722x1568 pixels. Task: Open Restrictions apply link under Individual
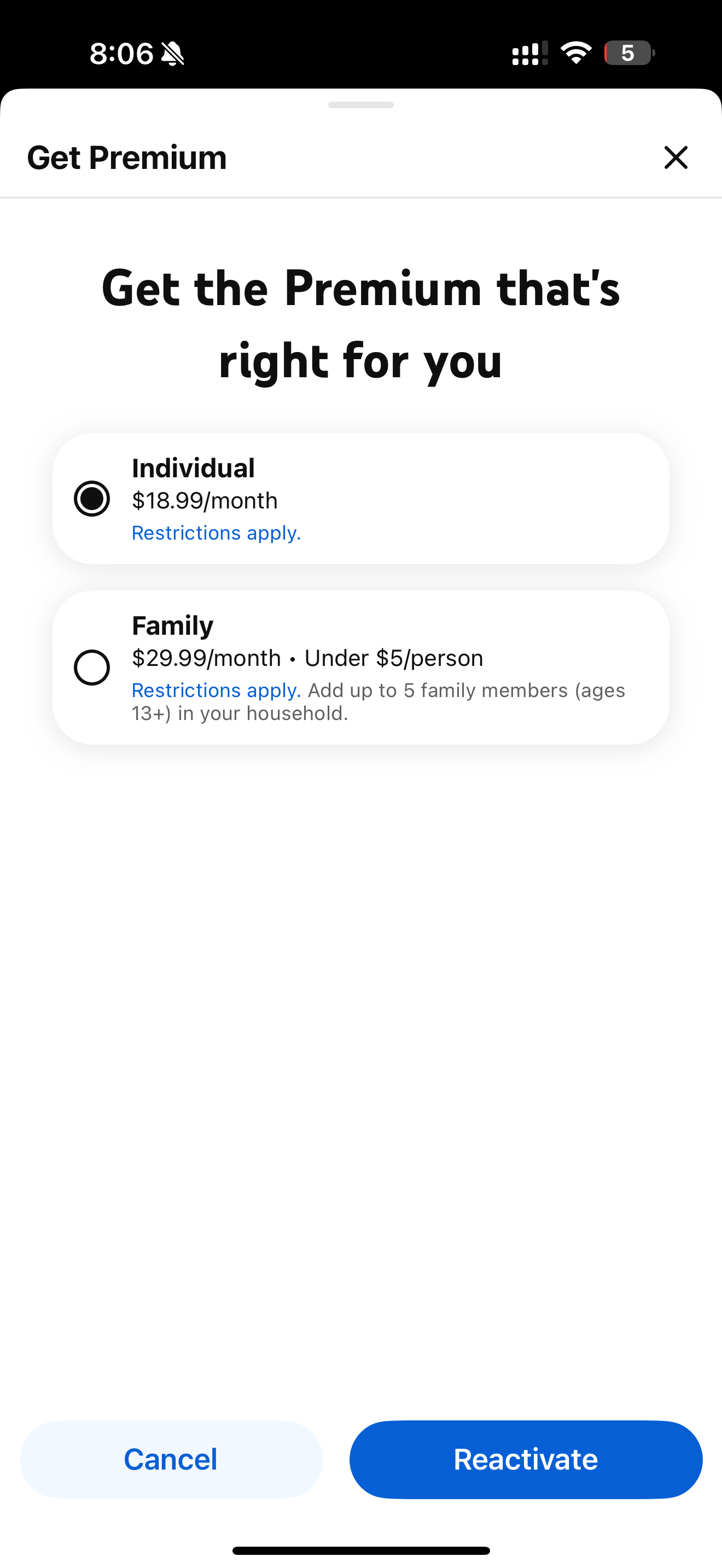pos(216,533)
